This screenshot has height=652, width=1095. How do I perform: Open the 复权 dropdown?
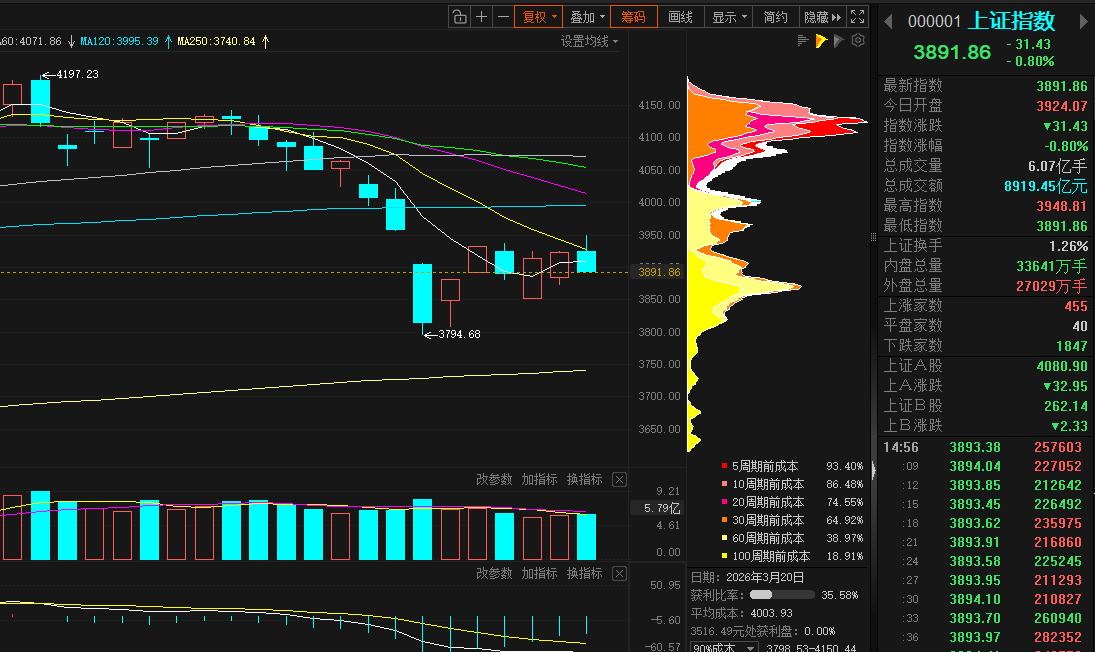[x=539, y=17]
